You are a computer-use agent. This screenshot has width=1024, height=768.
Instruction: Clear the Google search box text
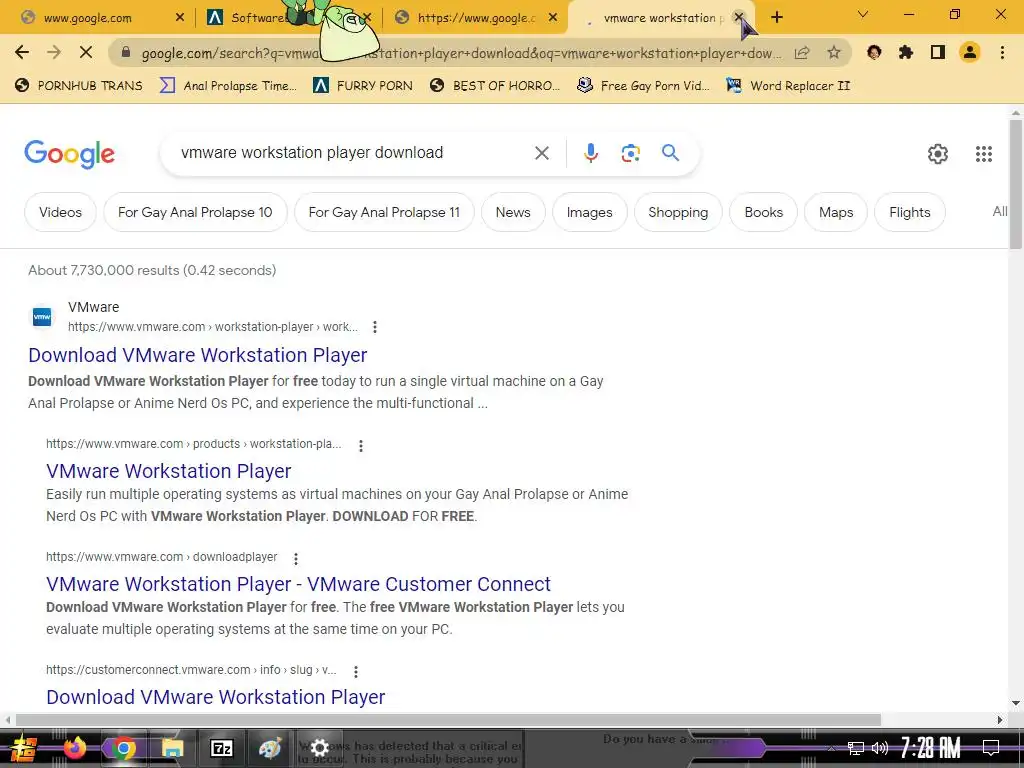[541, 153]
